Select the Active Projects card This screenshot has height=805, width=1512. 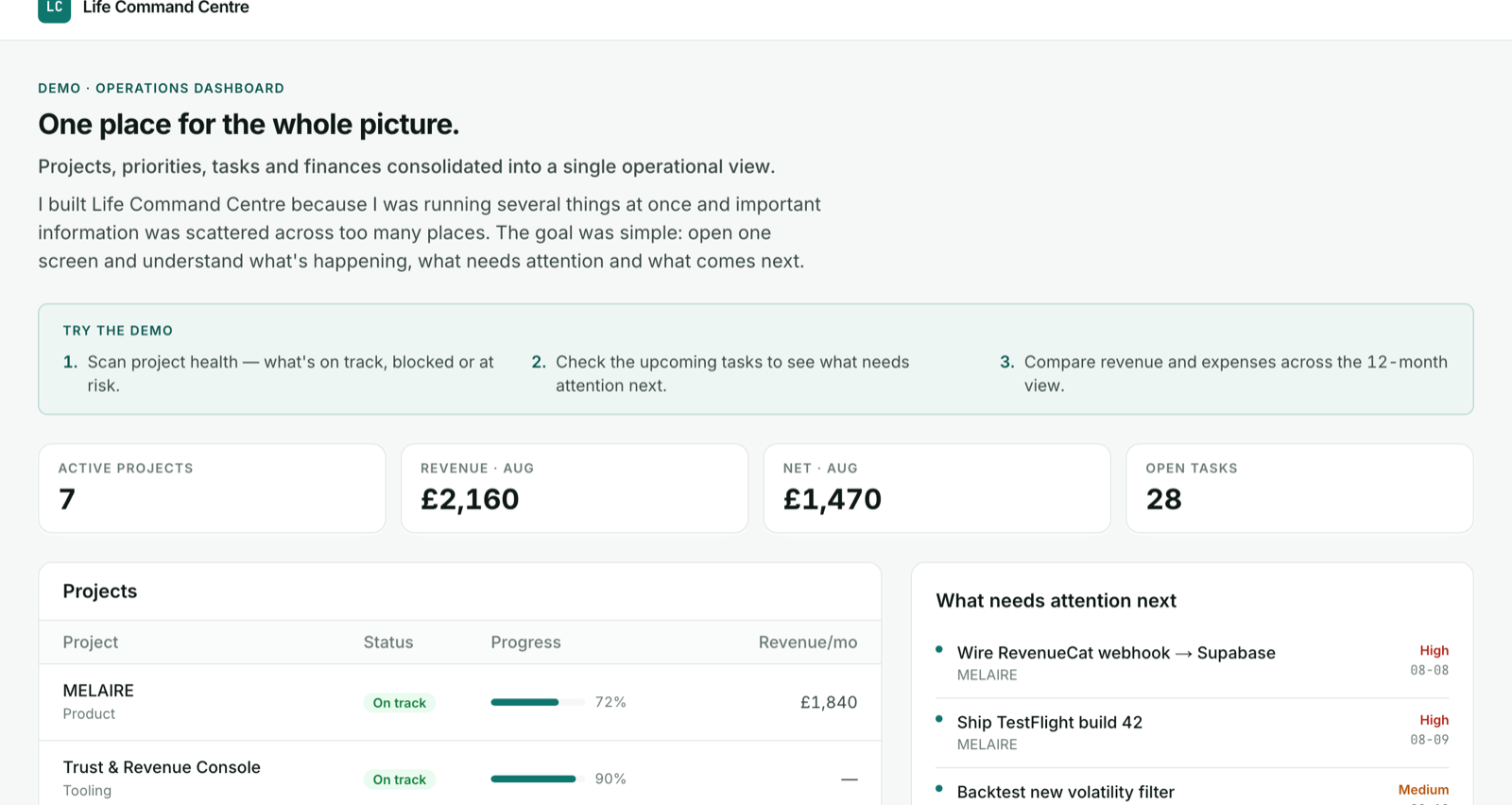212,488
